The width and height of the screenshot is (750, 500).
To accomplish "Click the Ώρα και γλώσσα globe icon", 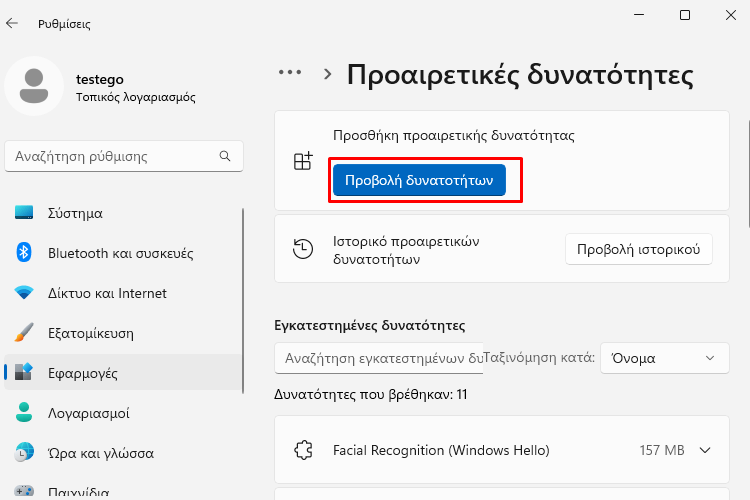I will tap(24, 453).
